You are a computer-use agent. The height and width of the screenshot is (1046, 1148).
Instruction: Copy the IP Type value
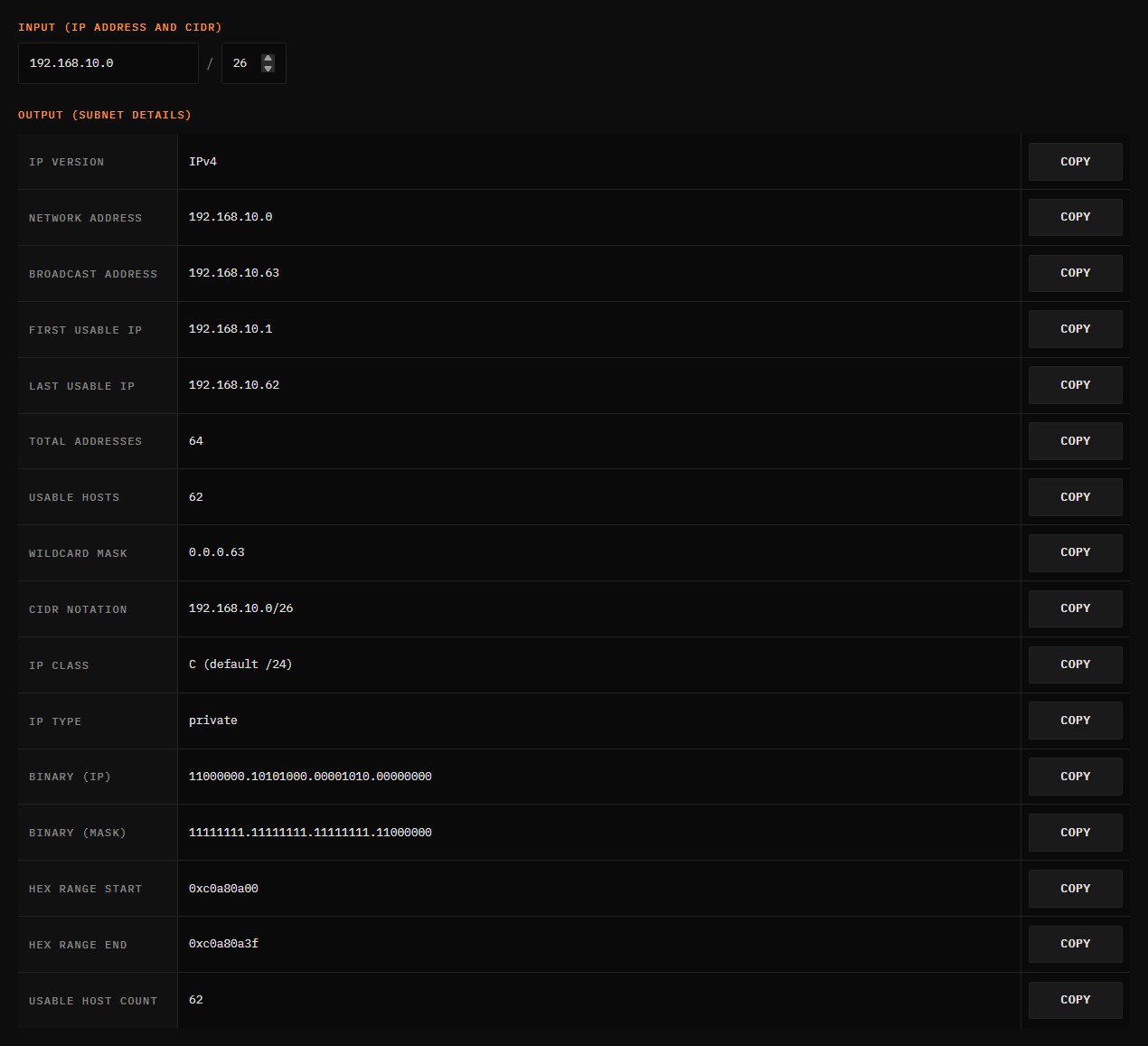(x=1075, y=721)
